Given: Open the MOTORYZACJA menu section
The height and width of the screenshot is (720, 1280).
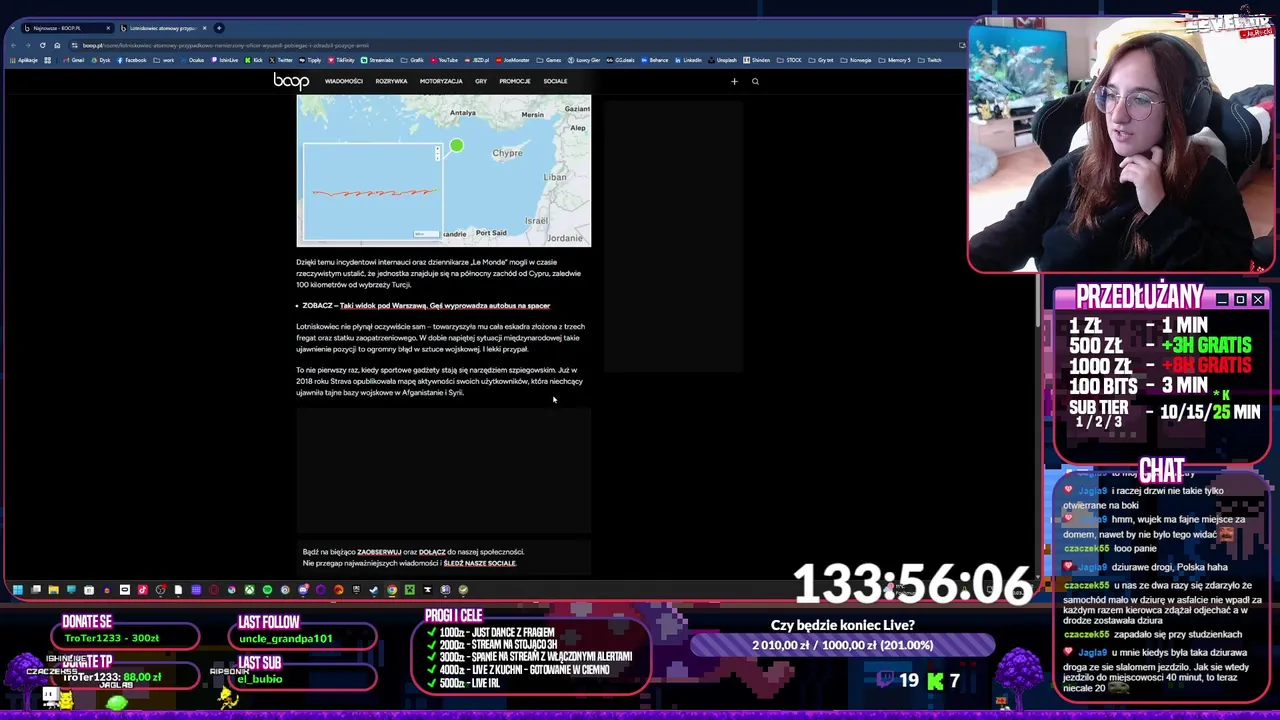Looking at the screenshot, I should (441, 81).
